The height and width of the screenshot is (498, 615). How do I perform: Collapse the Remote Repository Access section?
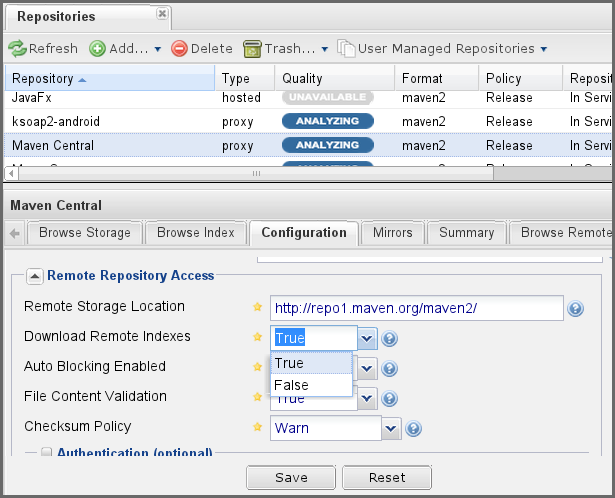(35, 276)
